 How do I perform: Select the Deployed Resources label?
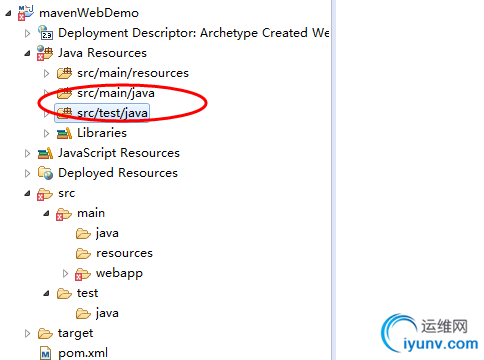(x=118, y=173)
